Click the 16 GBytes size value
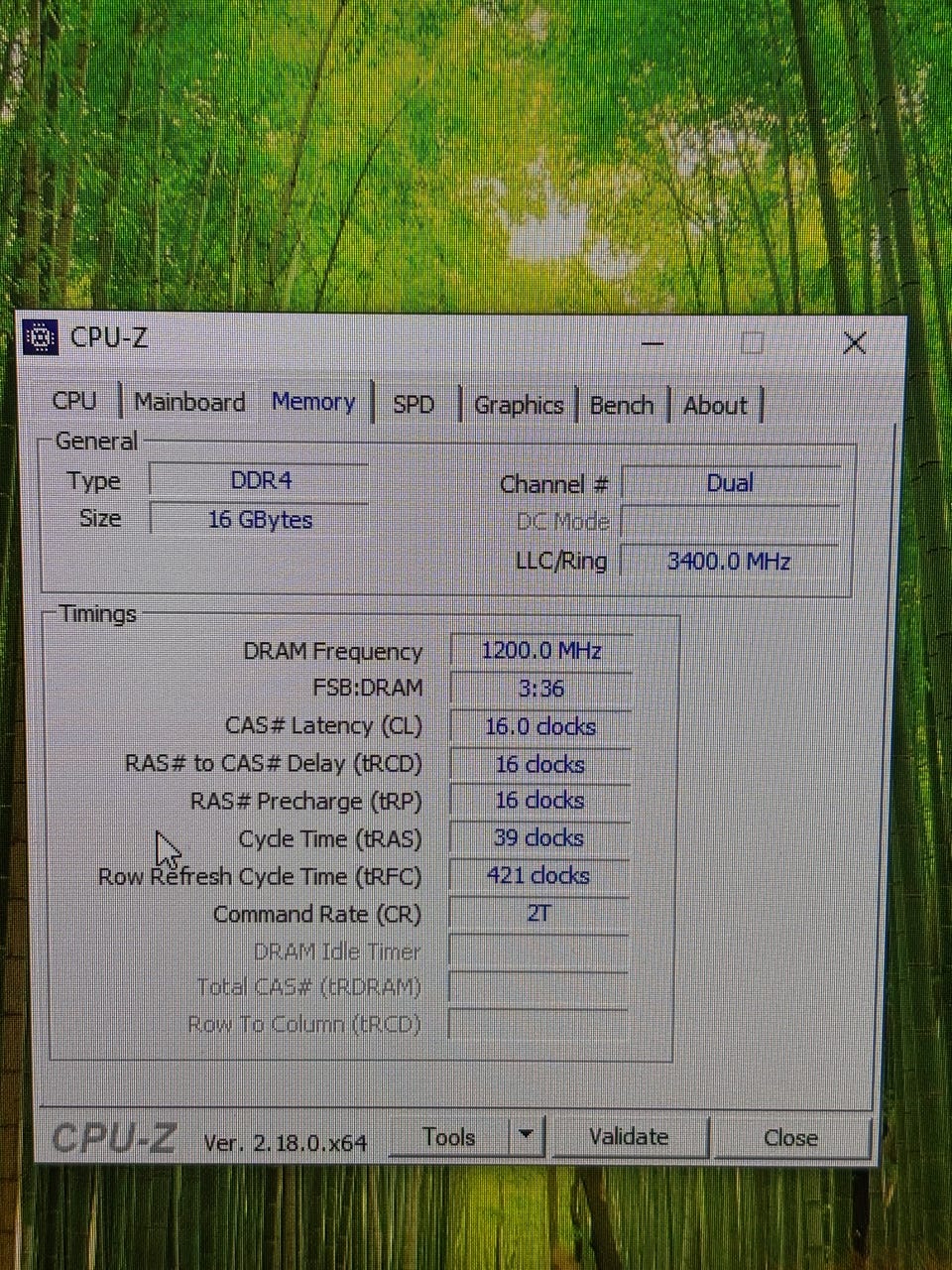 260,519
